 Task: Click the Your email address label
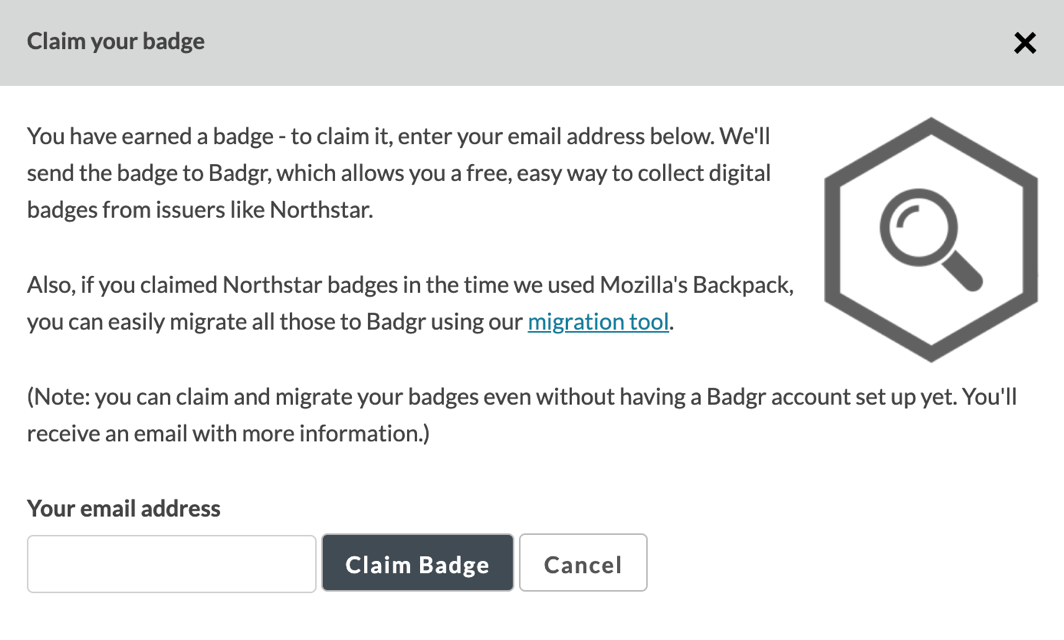click(x=124, y=508)
